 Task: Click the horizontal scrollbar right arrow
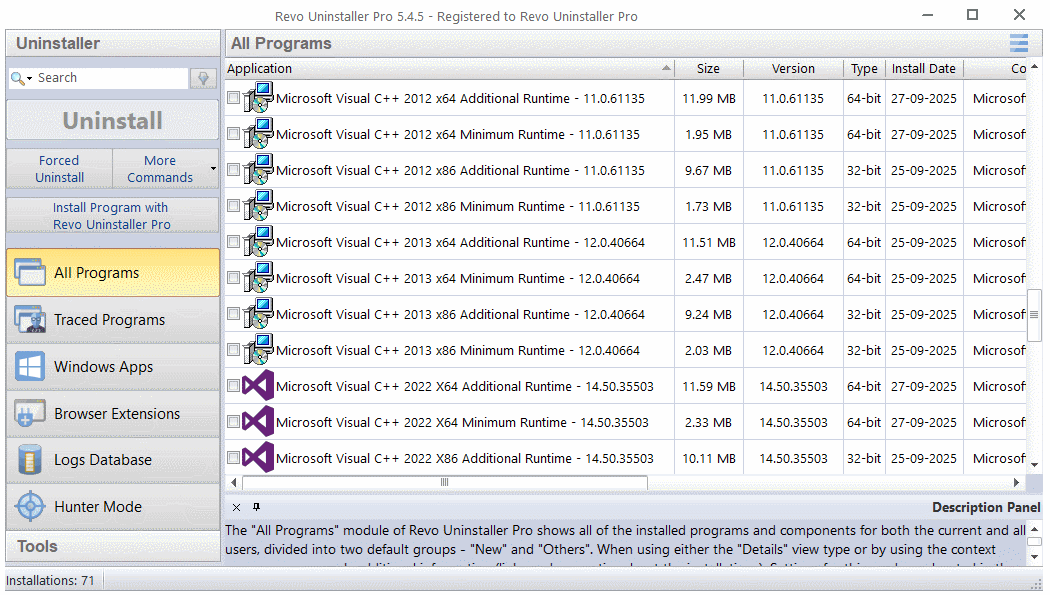pos(1017,483)
